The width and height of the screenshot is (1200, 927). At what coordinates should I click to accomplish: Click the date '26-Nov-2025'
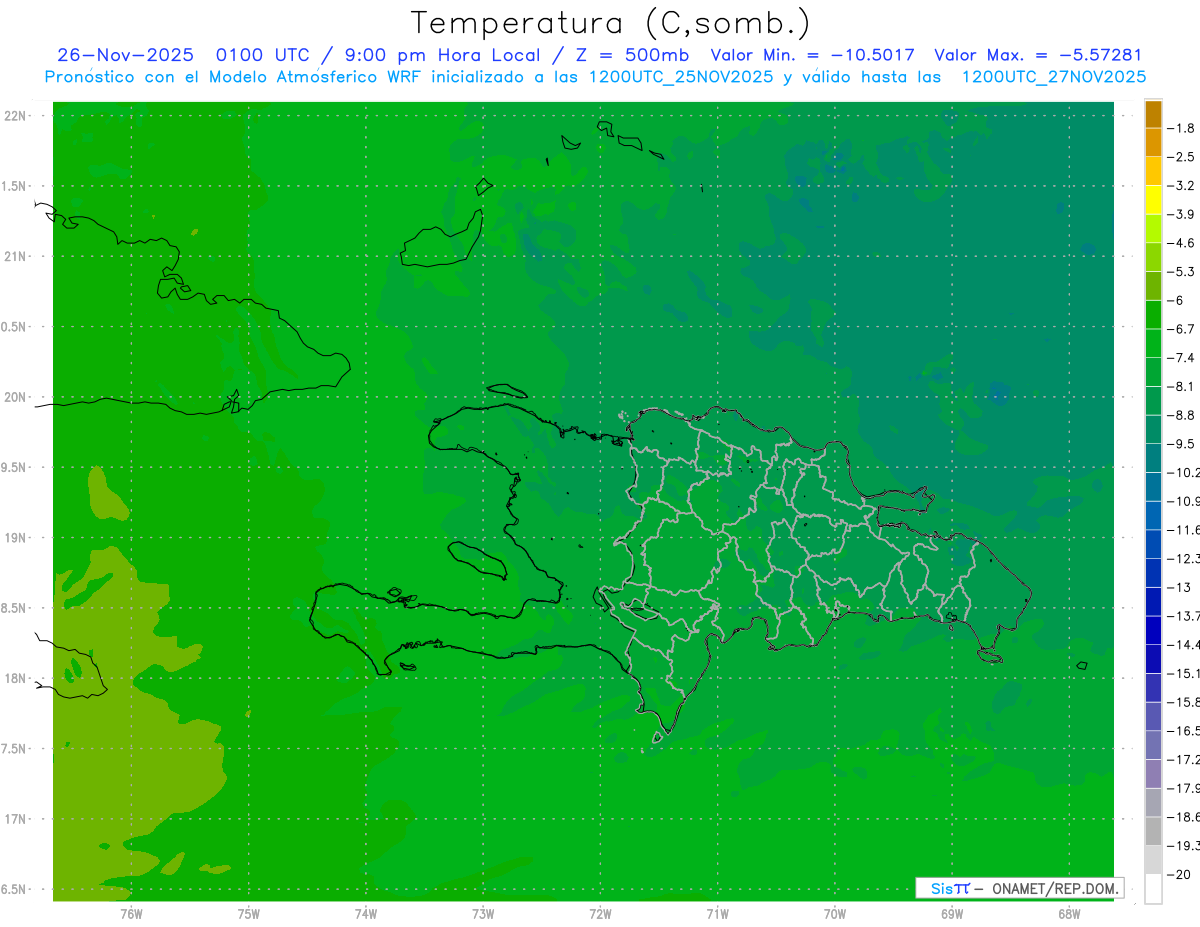point(125,55)
